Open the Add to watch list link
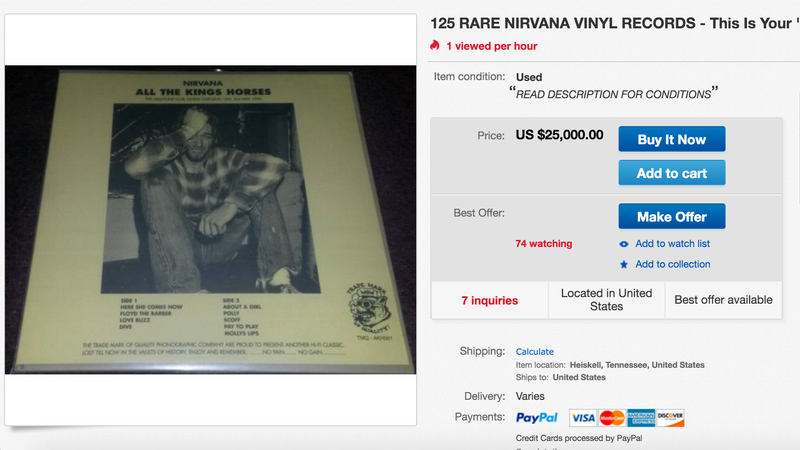 (672, 244)
